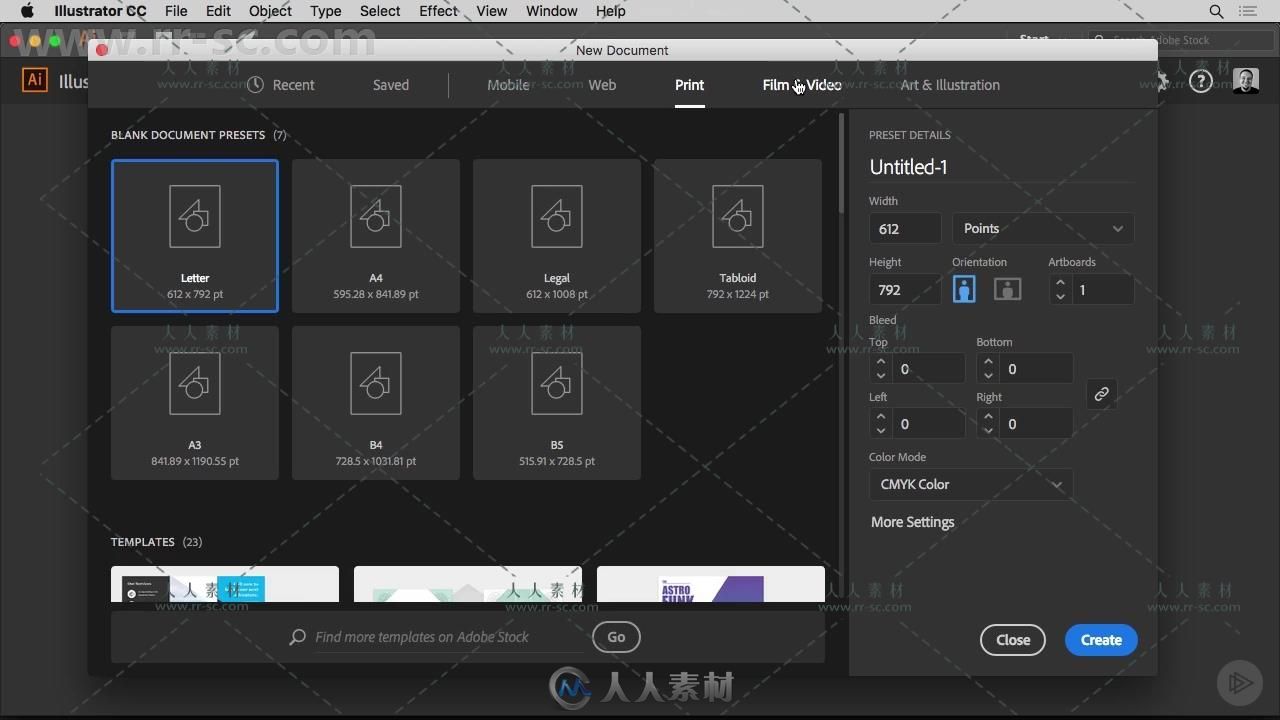1280x720 pixels.
Task: Decrease the artboards count
Action: tap(1060, 296)
